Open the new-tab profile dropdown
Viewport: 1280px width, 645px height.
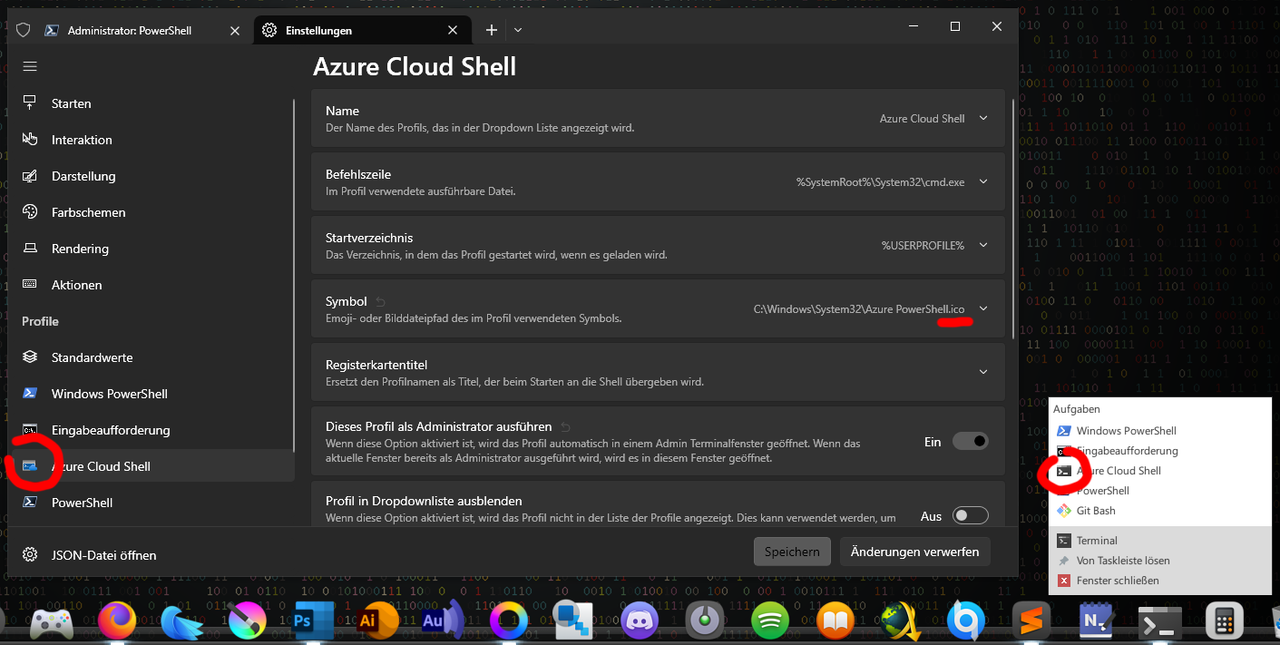coord(518,30)
